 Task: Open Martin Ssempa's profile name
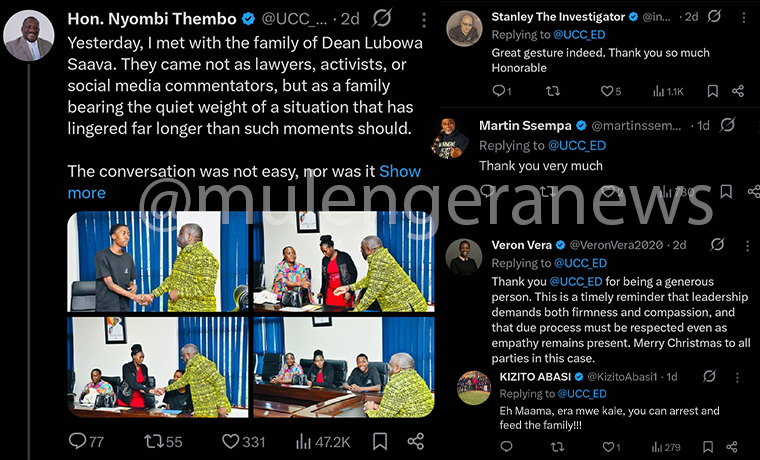(x=525, y=126)
